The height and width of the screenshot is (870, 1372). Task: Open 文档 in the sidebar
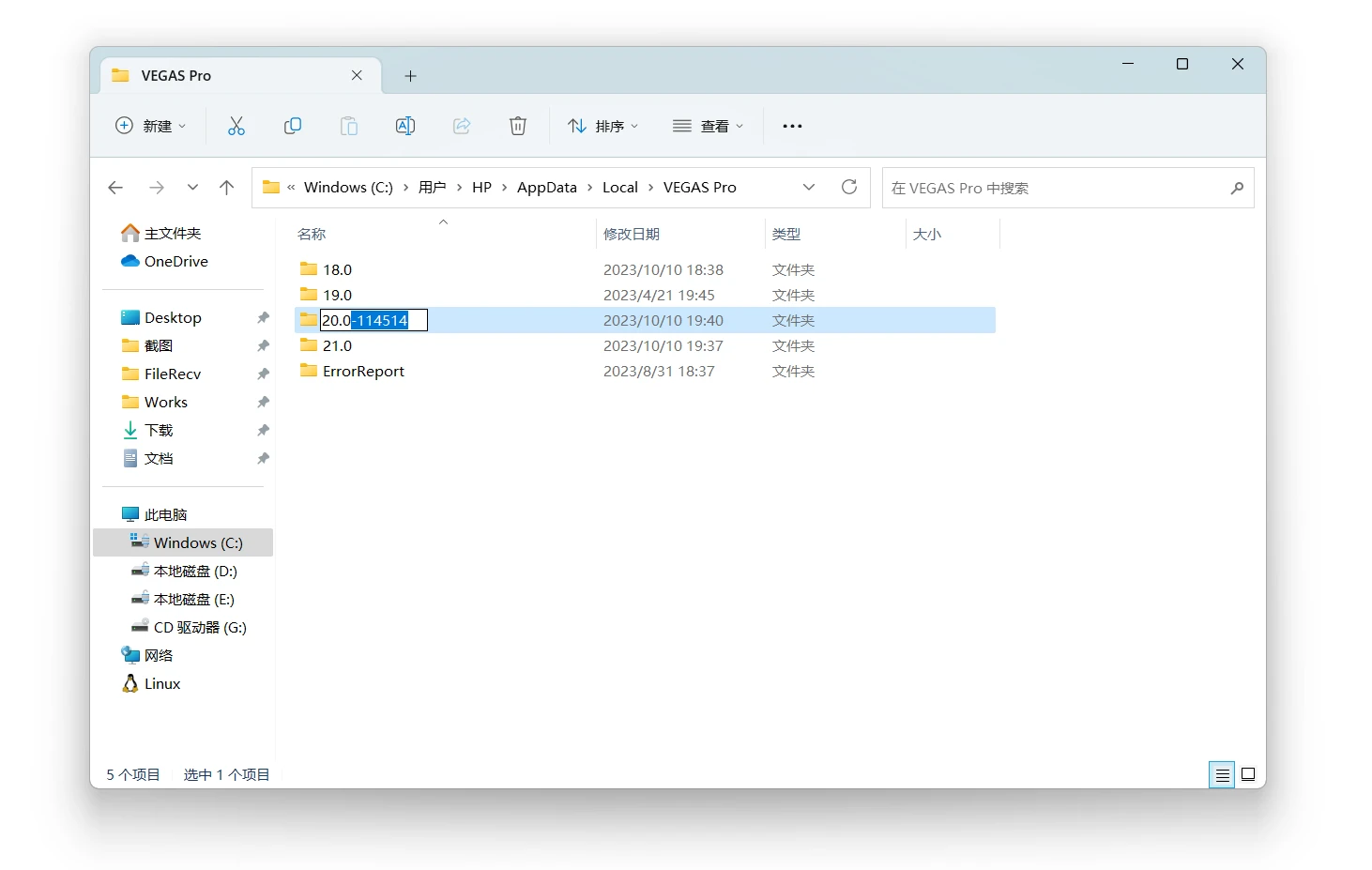(x=148, y=459)
